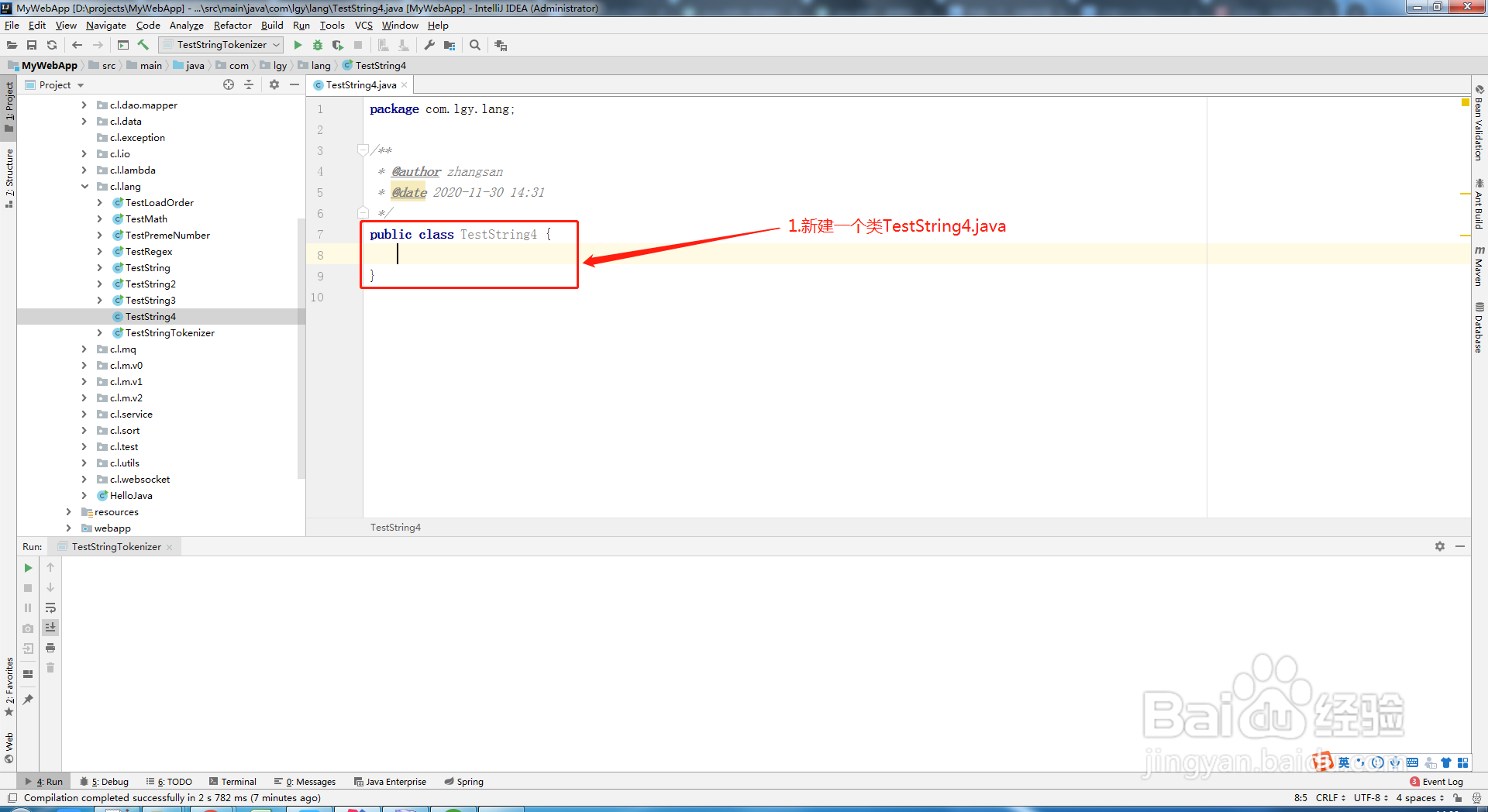Screen dimensions: 1488x812
Task: Open the Navigate menu
Action: [x=106, y=25]
